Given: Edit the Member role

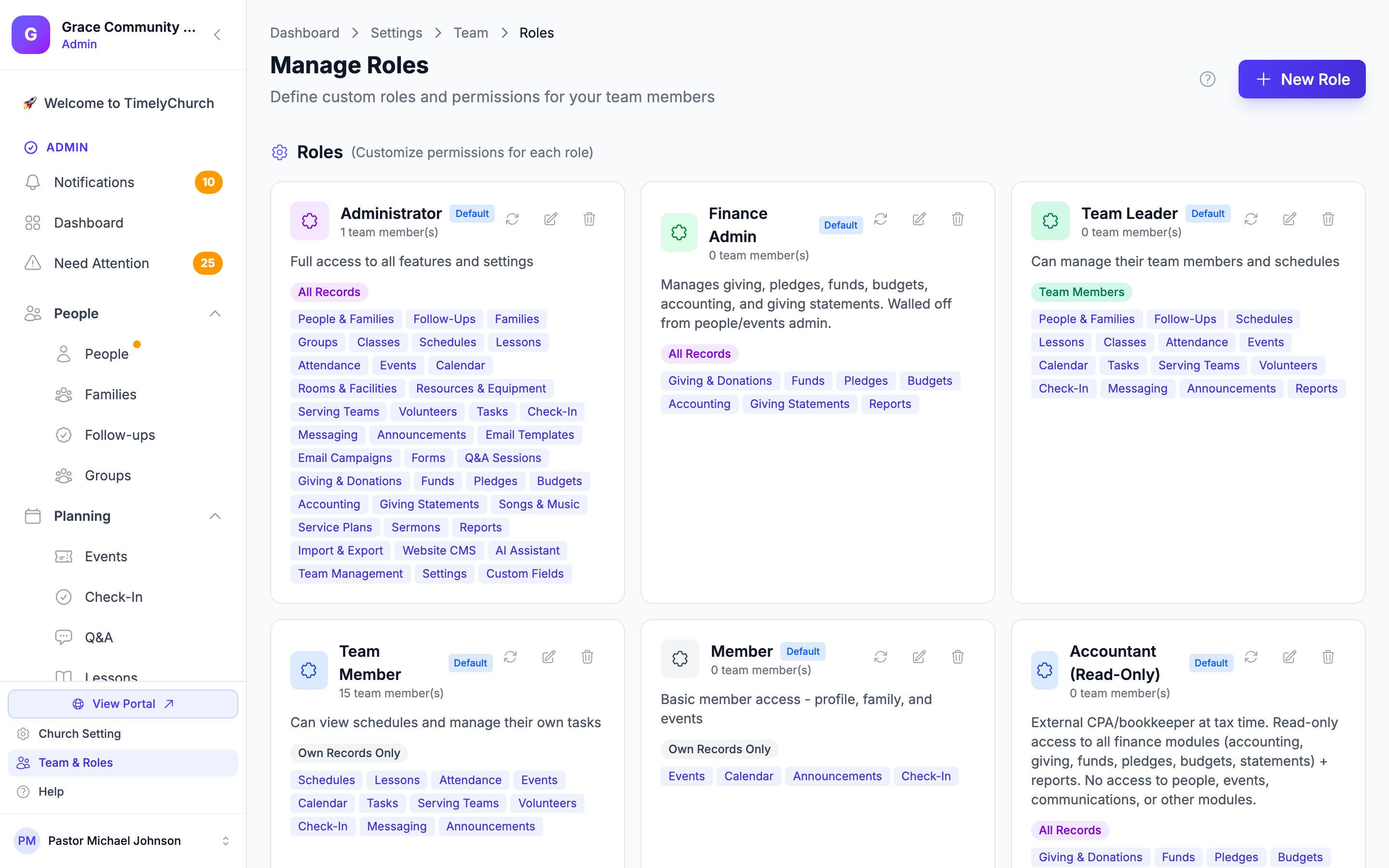Looking at the screenshot, I should pos(919,656).
